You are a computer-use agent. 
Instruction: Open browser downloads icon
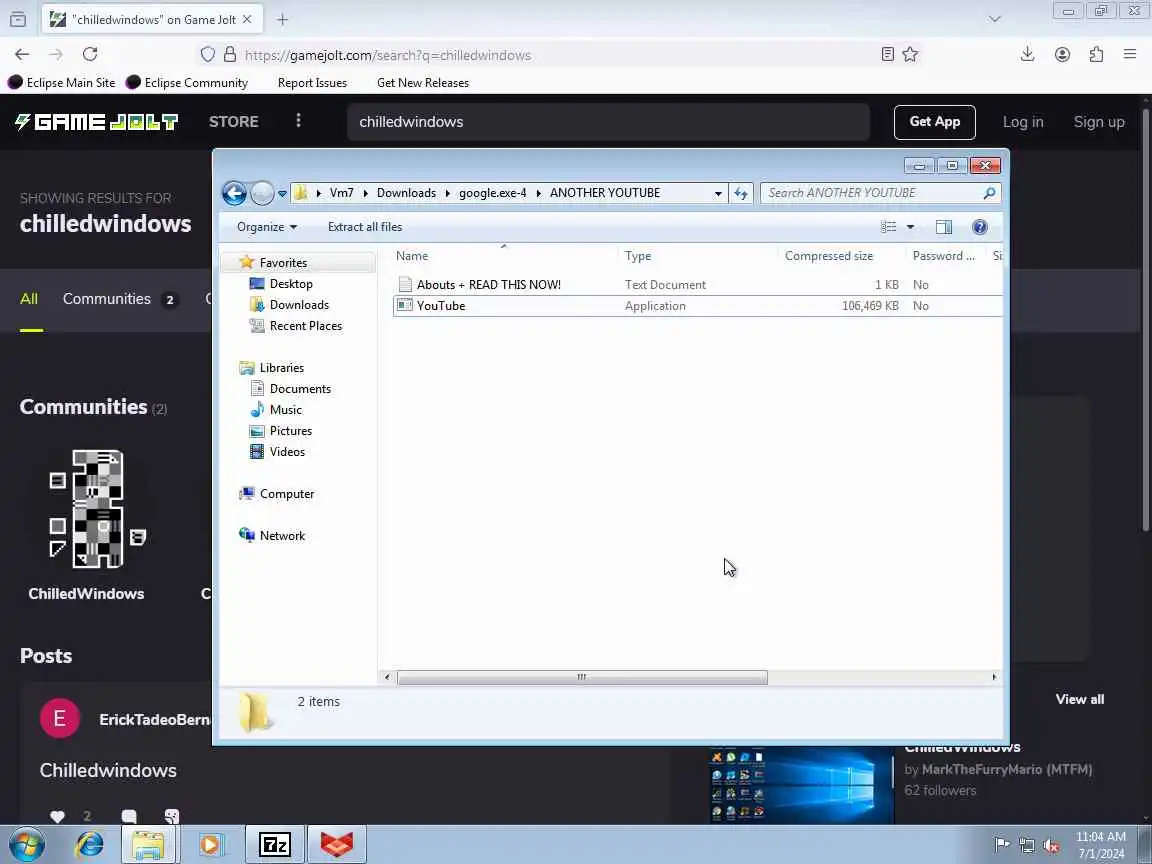pos(1028,54)
